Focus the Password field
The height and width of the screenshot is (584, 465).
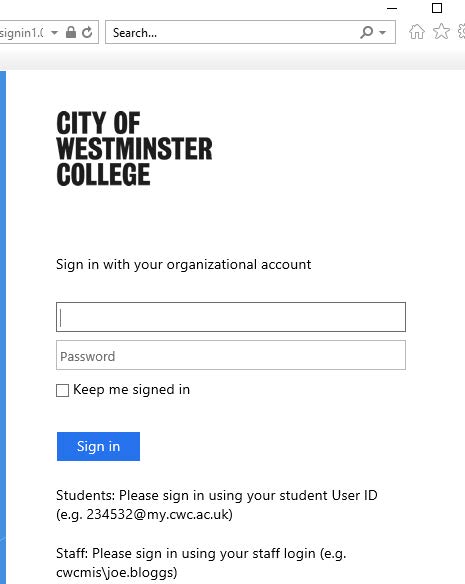coord(231,355)
